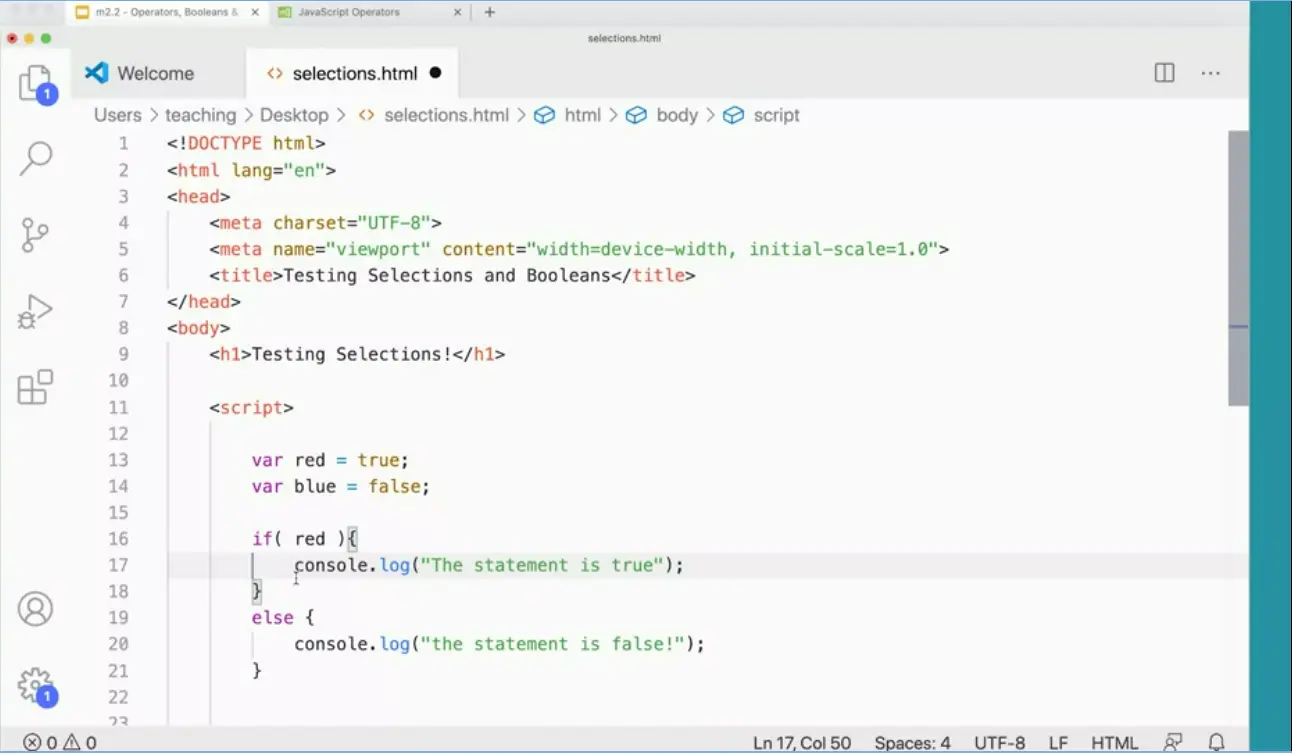Click 'The statement is true' string

coord(542,565)
